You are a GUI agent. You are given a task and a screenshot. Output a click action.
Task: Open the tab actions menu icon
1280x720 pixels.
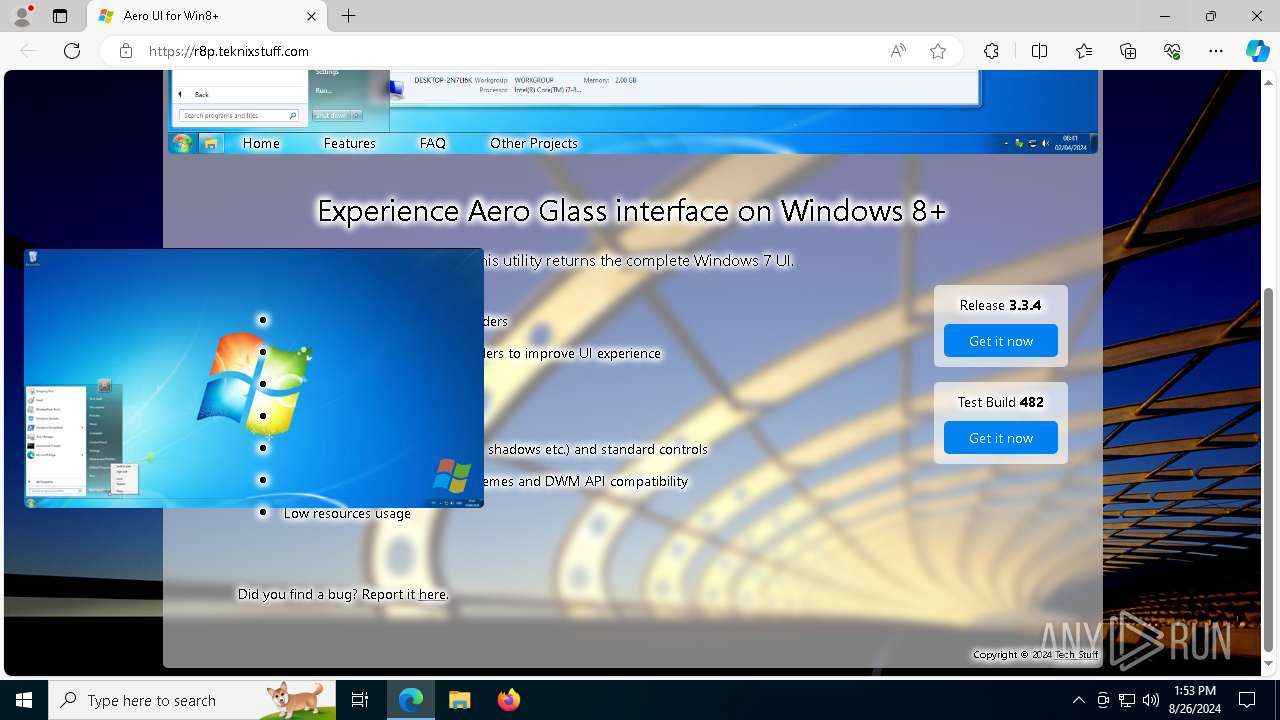tap(60, 16)
